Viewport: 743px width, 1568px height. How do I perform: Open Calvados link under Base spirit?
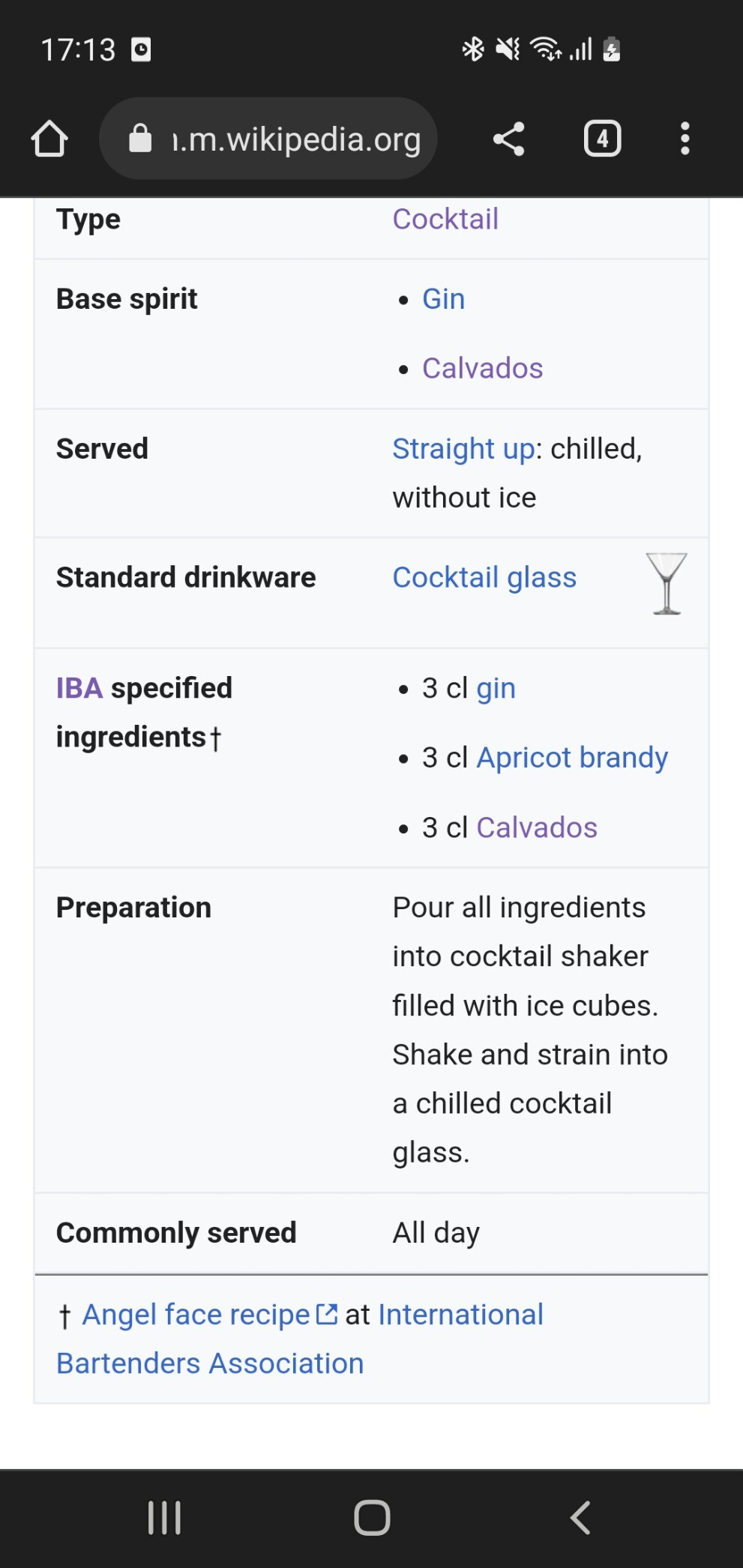(x=482, y=368)
